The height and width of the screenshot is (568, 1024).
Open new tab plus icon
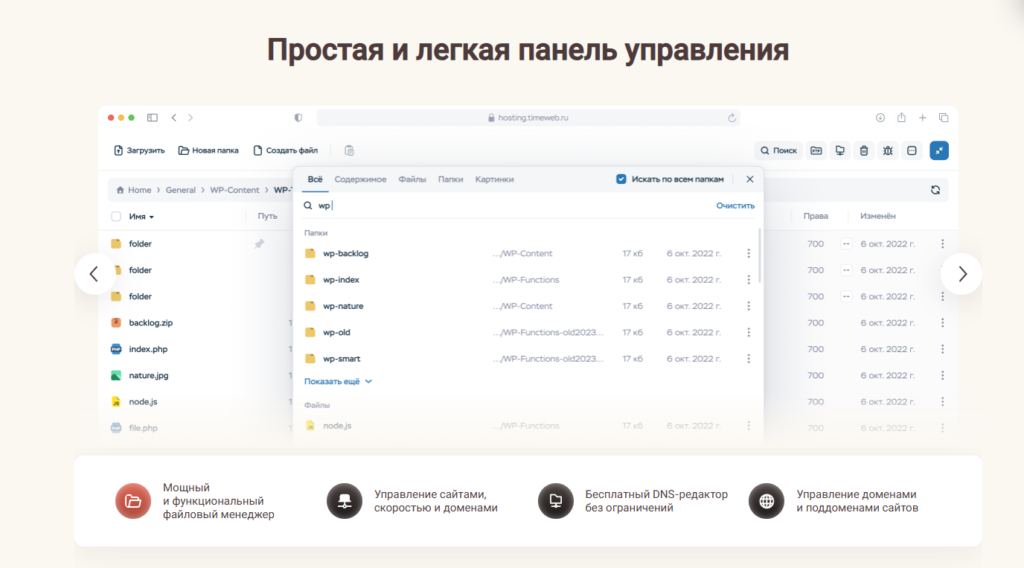point(922,118)
